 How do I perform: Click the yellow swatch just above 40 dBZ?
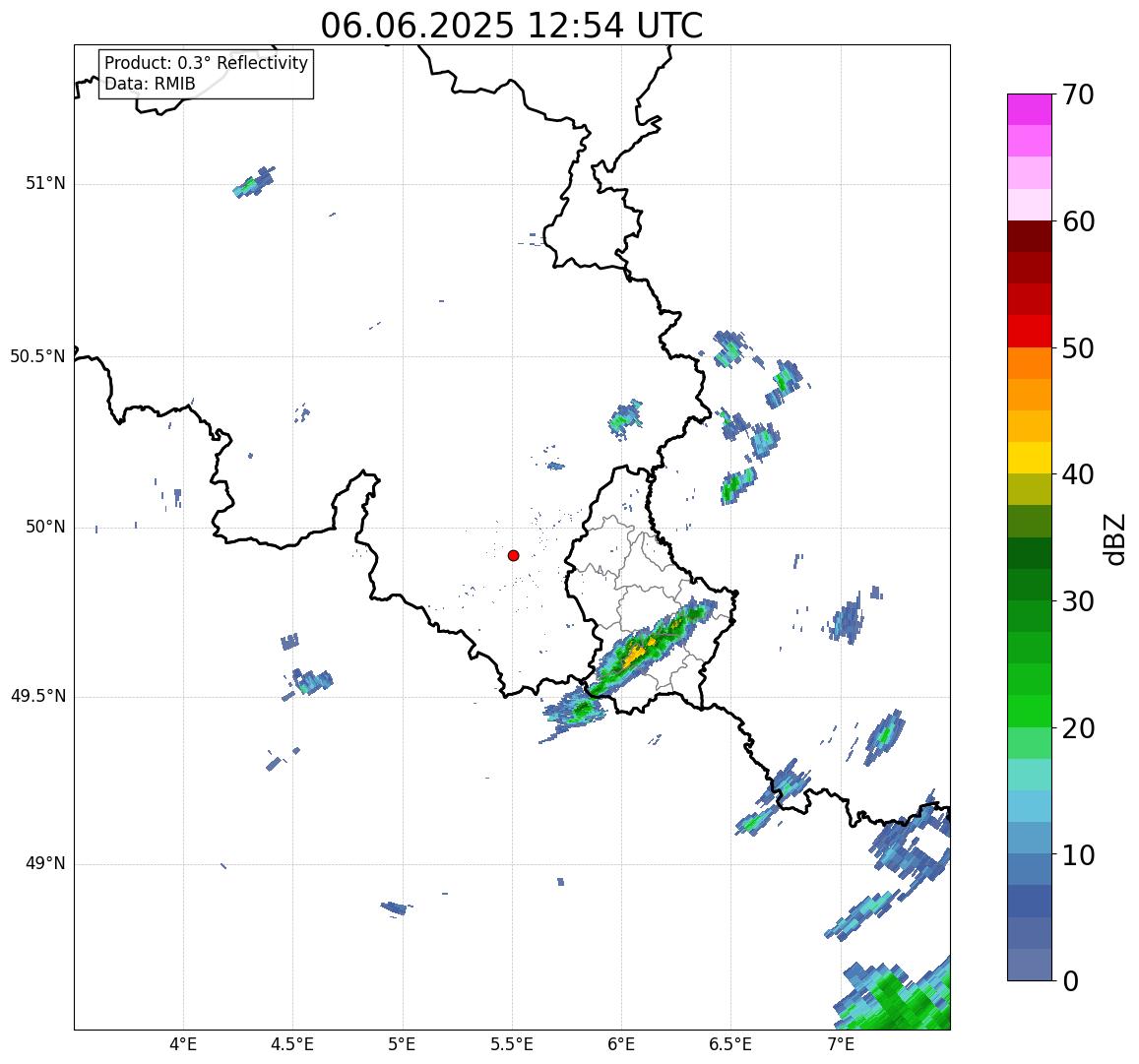[1030, 459]
